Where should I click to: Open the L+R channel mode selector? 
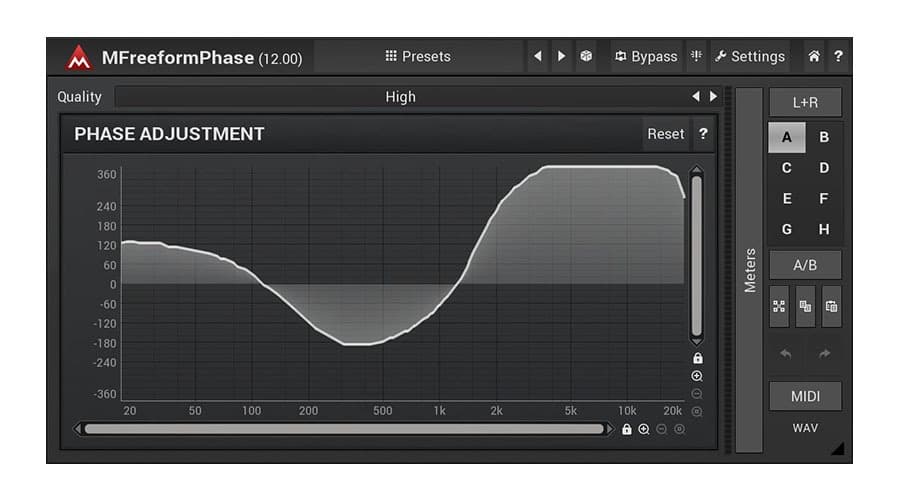coord(805,102)
